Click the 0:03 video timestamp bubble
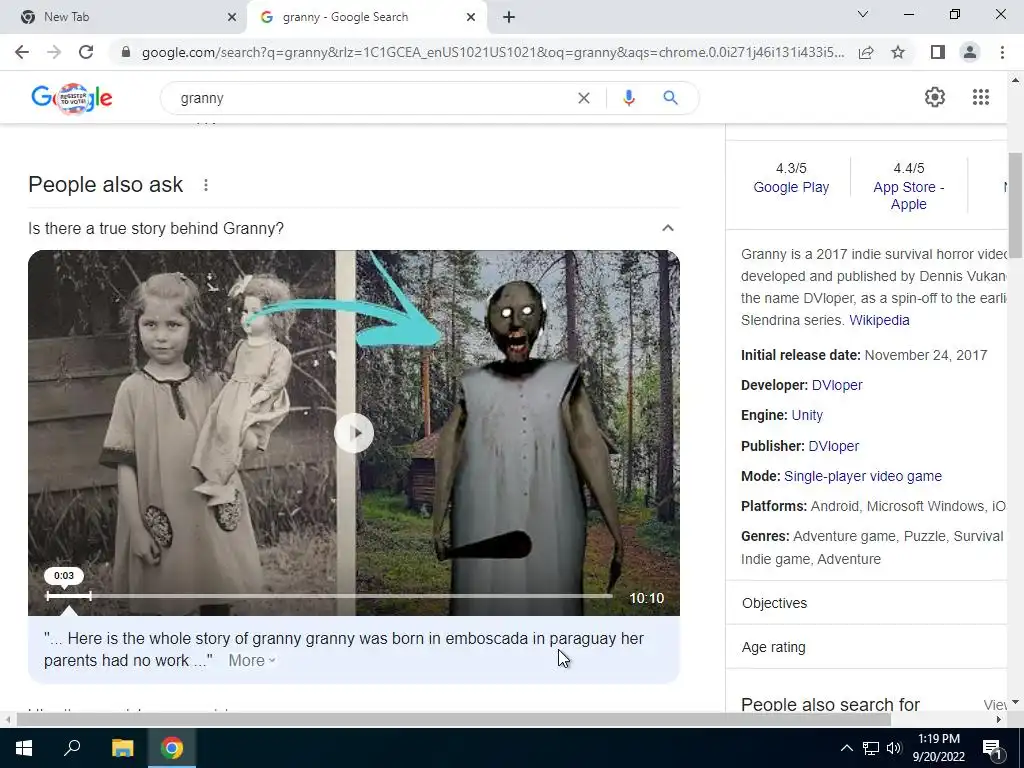1024x768 pixels. coord(64,575)
